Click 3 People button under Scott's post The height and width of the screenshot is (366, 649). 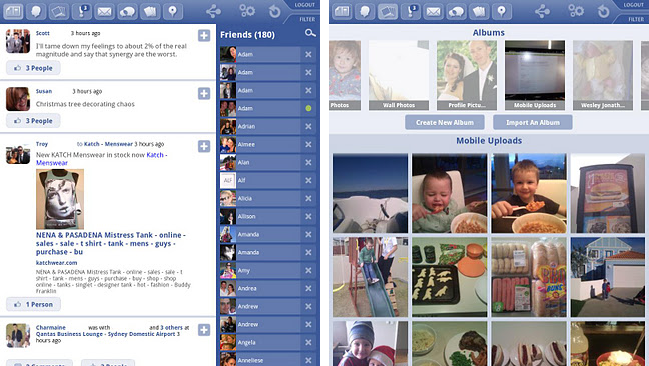(x=33, y=68)
